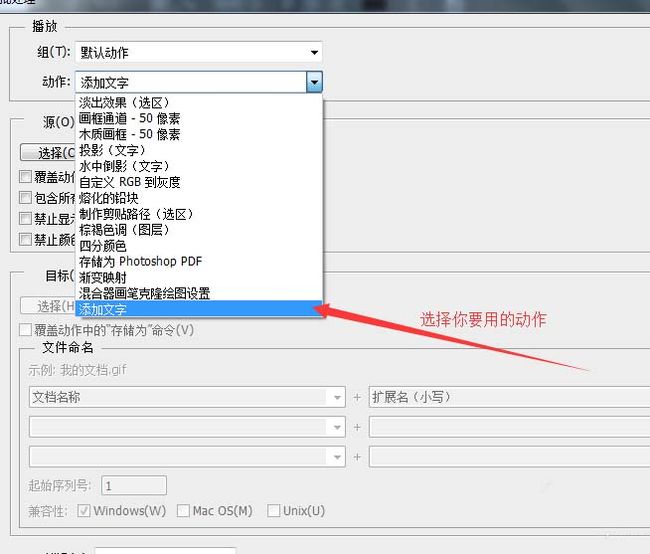Select the highlighted 添加文字 action
The width and height of the screenshot is (650, 554).
(199, 309)
